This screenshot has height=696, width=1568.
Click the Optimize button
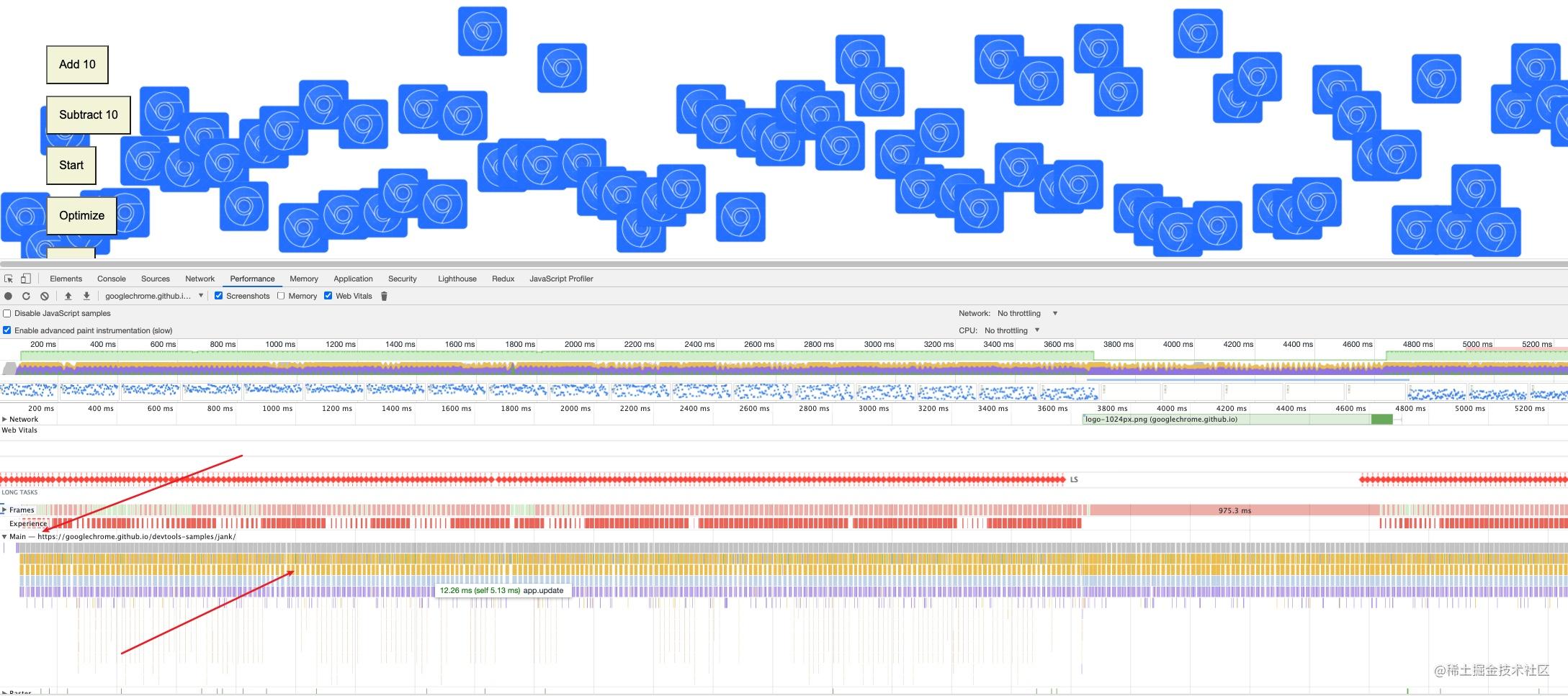81,215
